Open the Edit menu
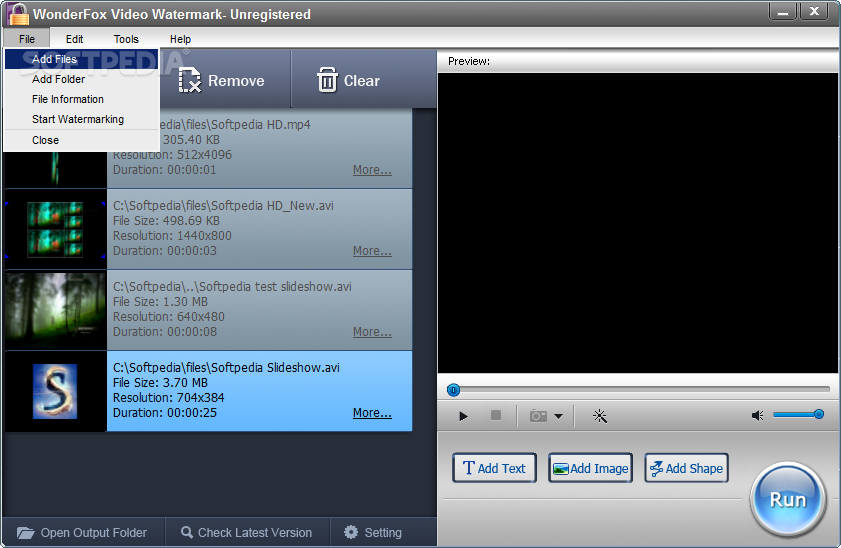Viewport: 841px width, 548px height. tap(74, 39)
